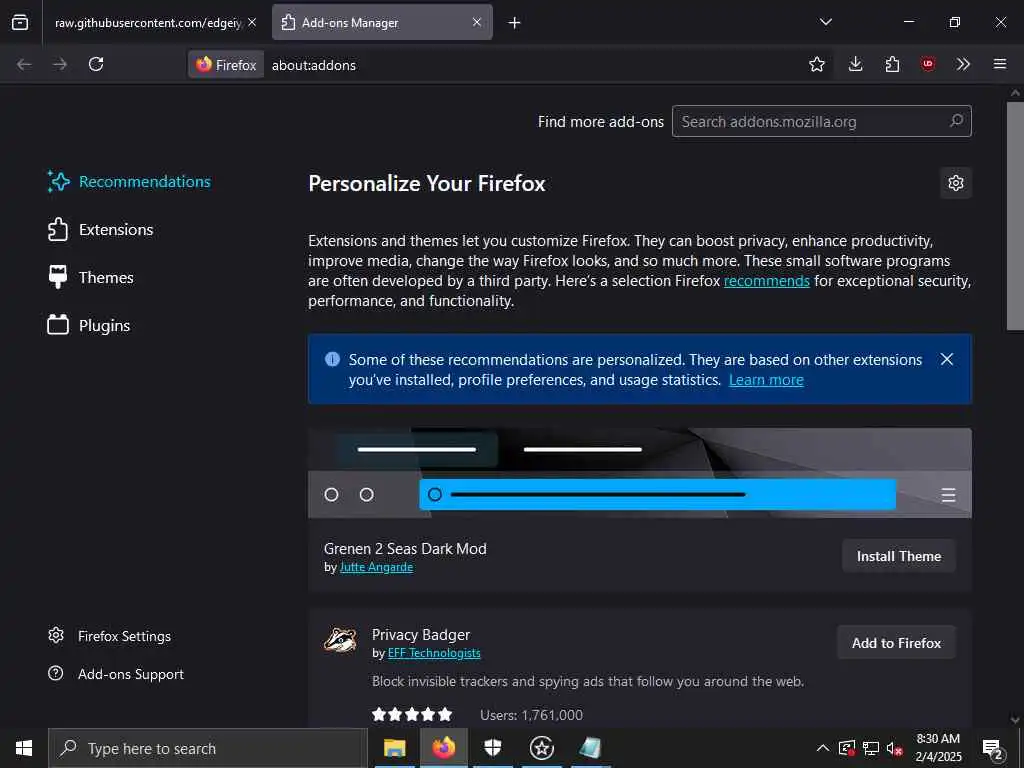Open the network tray icon
Viewport: 1024px width, 768px height.
pos(871,748)
